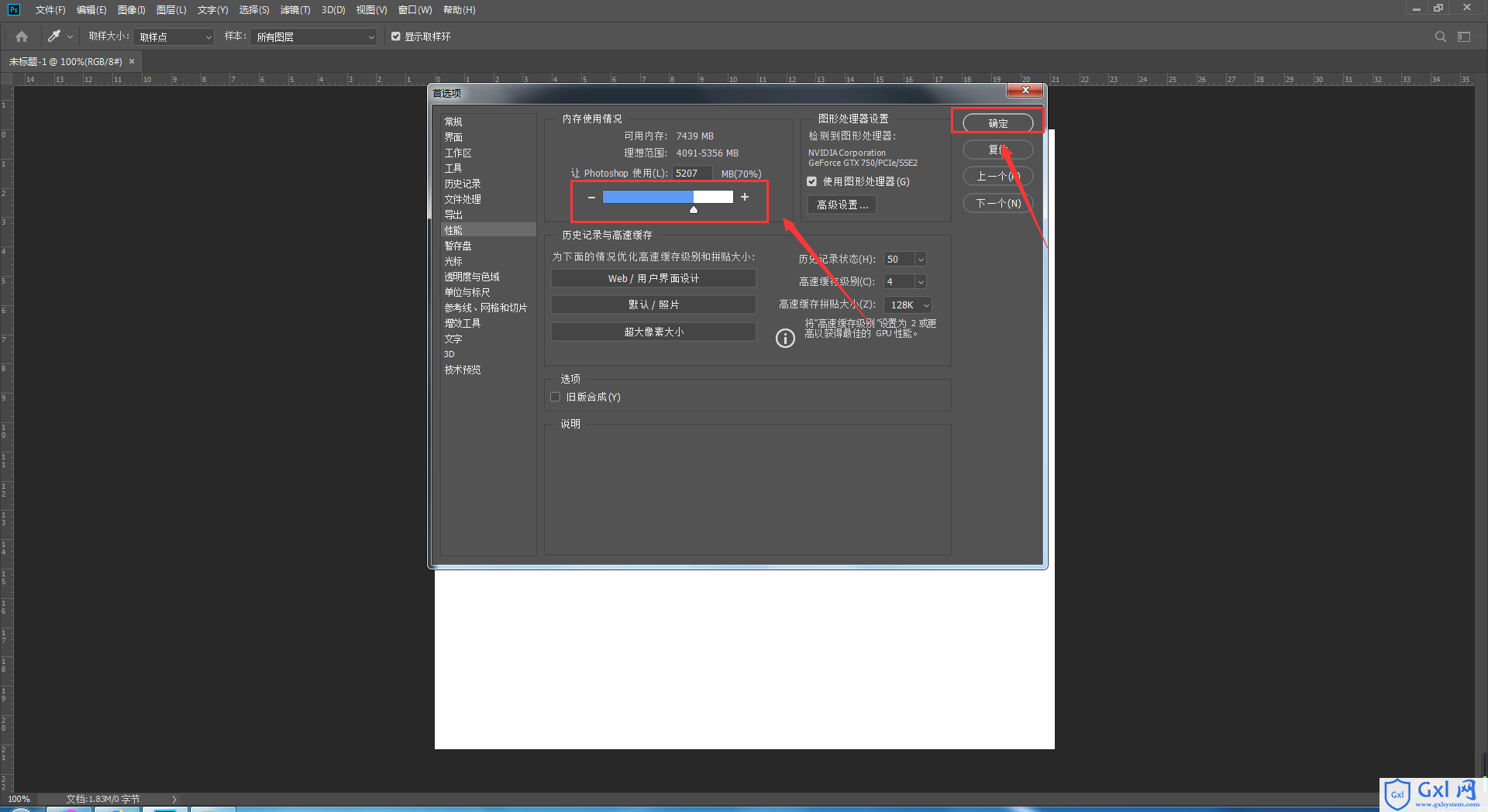
Task: Open the 取样大小 dropdown
Action: click(174, 36)
